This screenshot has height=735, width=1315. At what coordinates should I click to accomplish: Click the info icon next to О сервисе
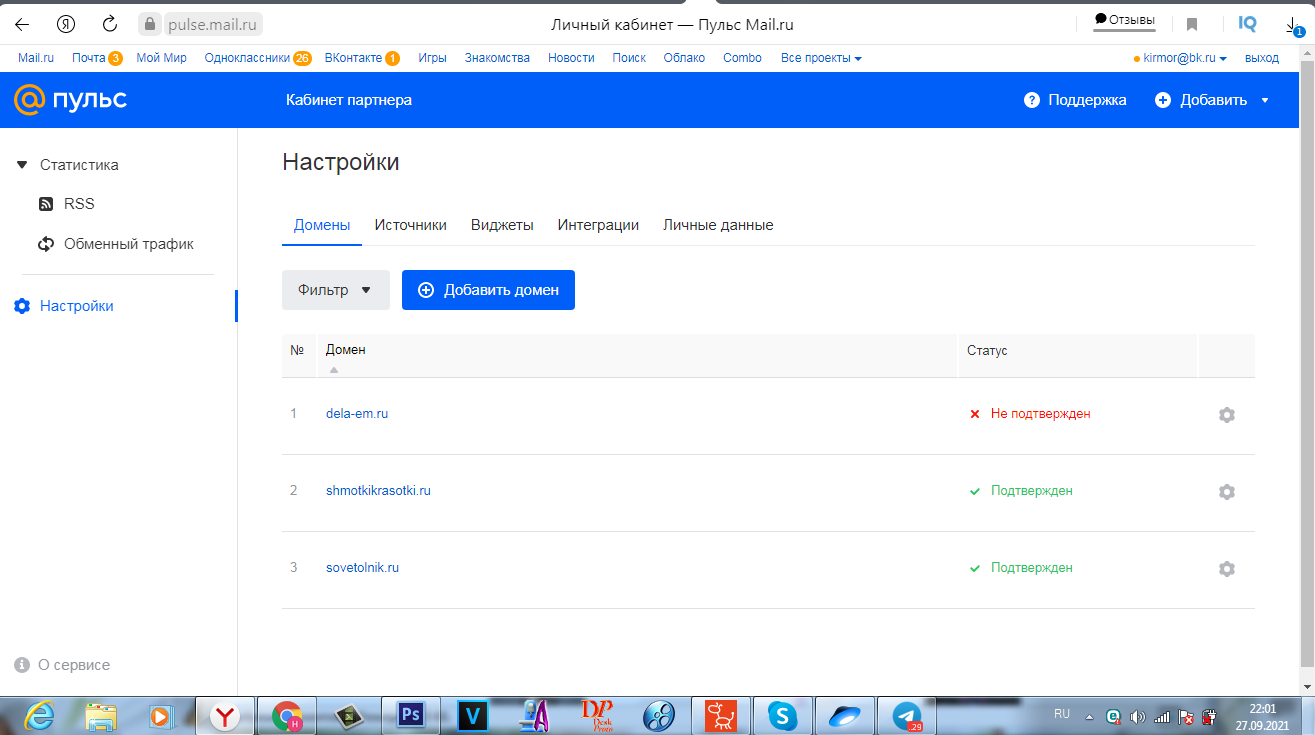[22, 665]
